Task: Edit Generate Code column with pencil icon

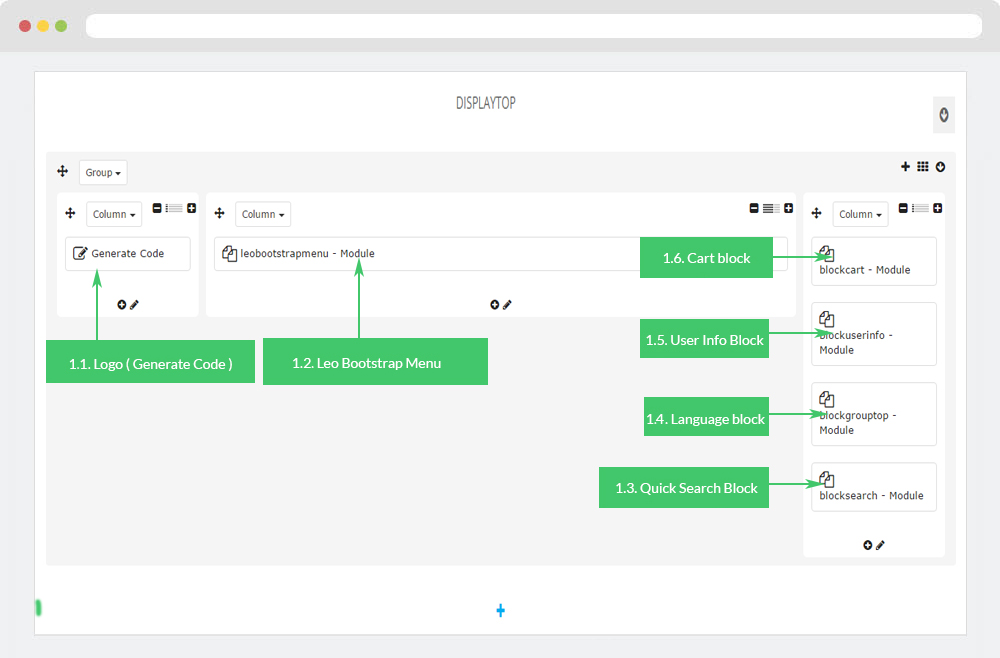Action: [x=134, y=305]
